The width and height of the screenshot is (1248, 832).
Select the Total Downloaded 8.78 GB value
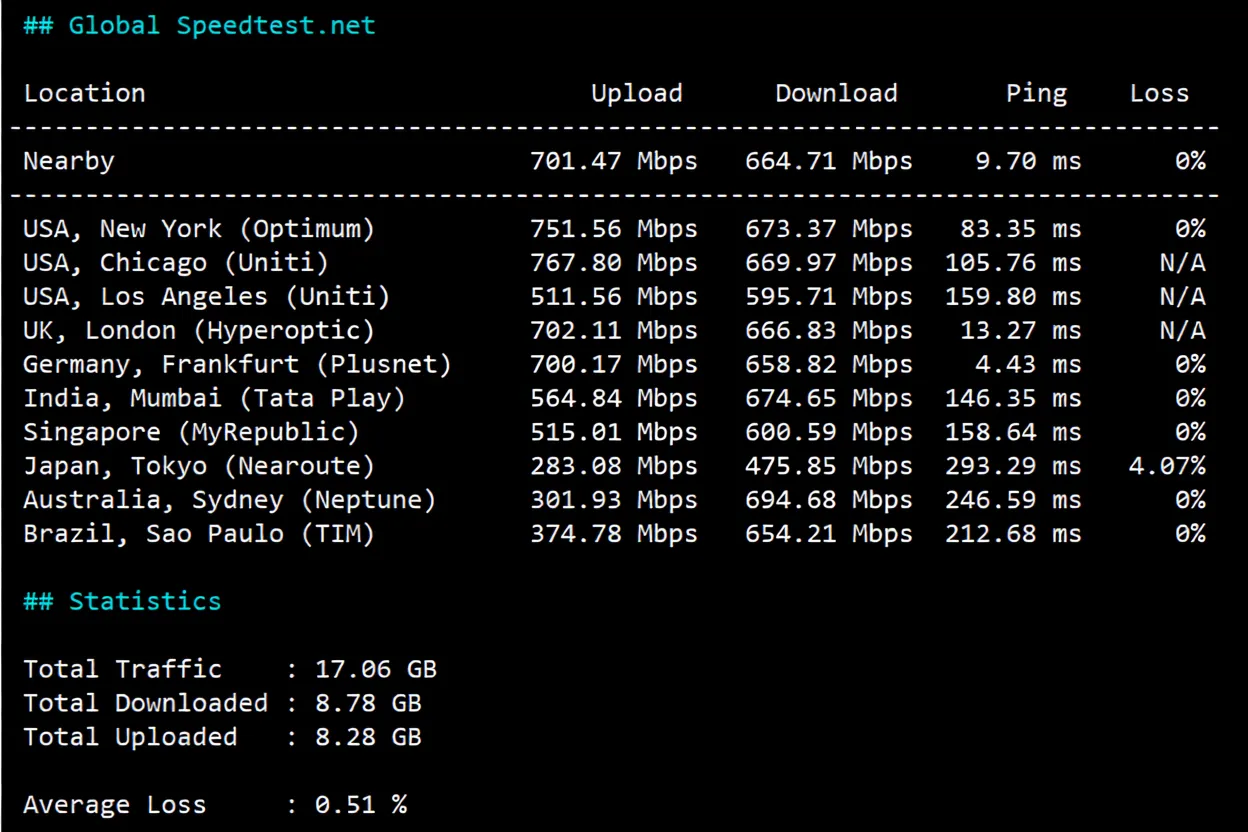pos(363,703)
